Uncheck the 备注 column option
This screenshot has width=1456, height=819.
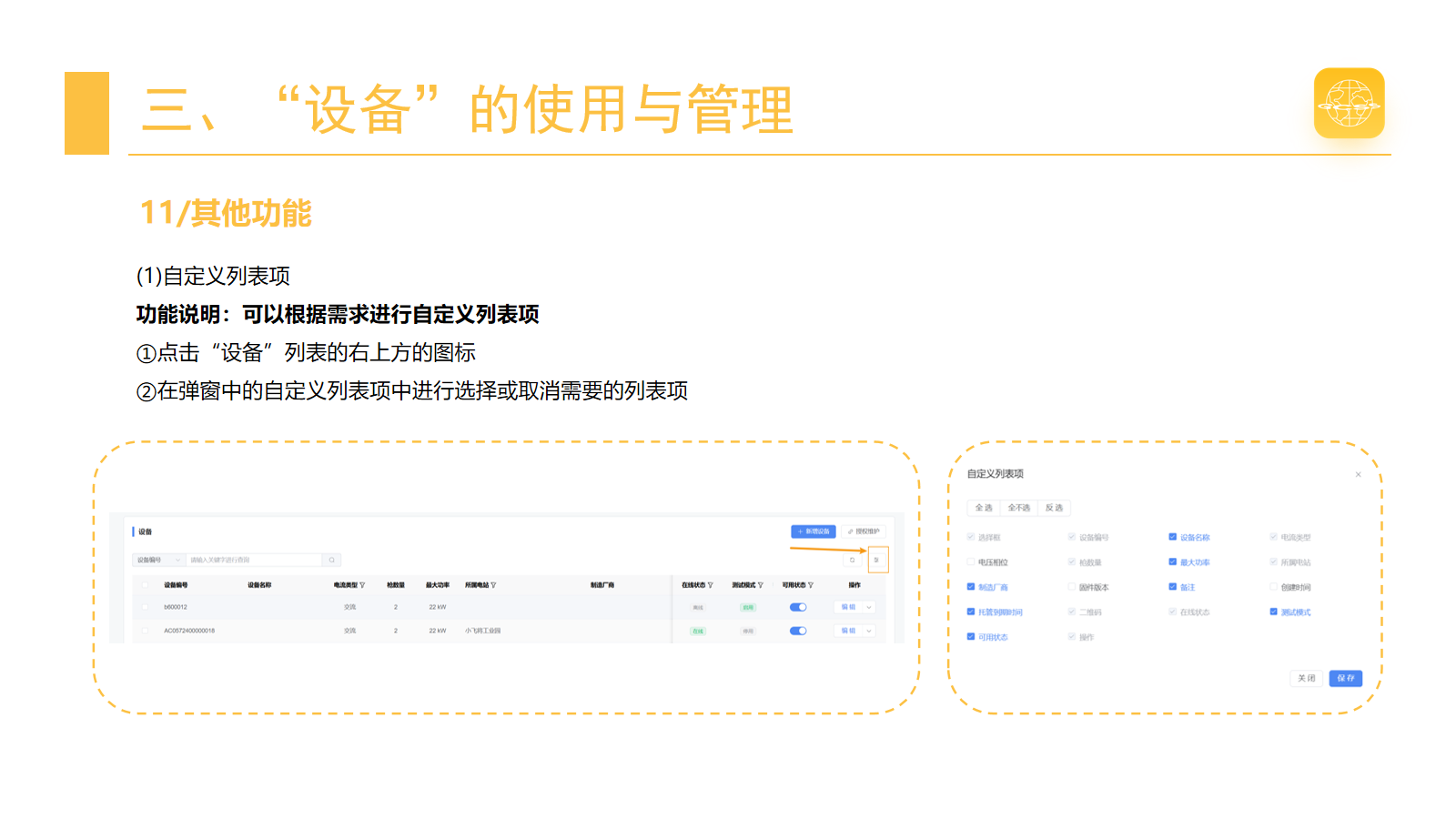(1173, 587)
